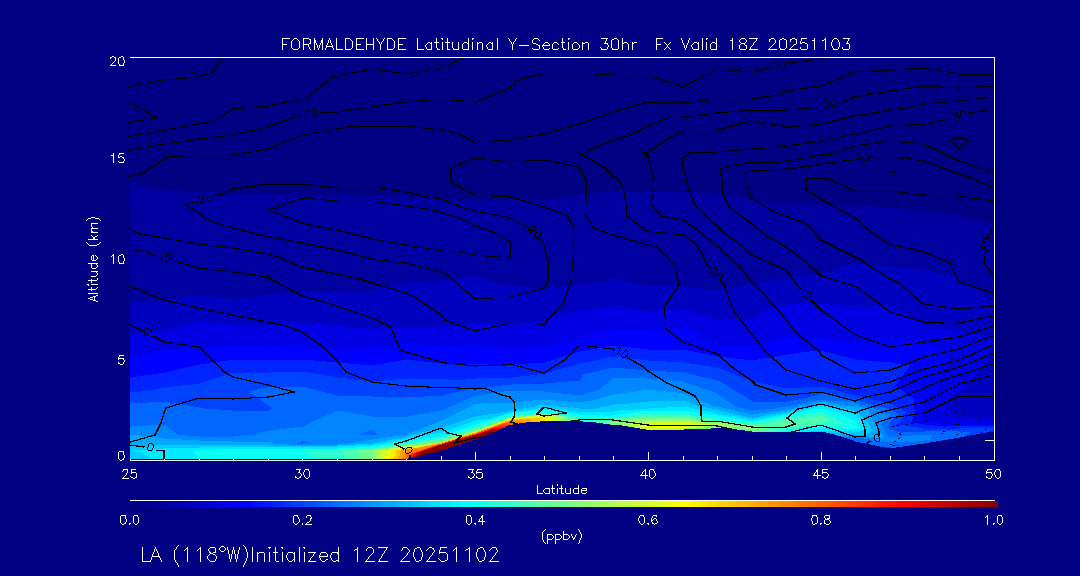The width and height of the screenshot is (1080, 576).
Task: Click the altitude axis tick label 0
Action: 121,455
